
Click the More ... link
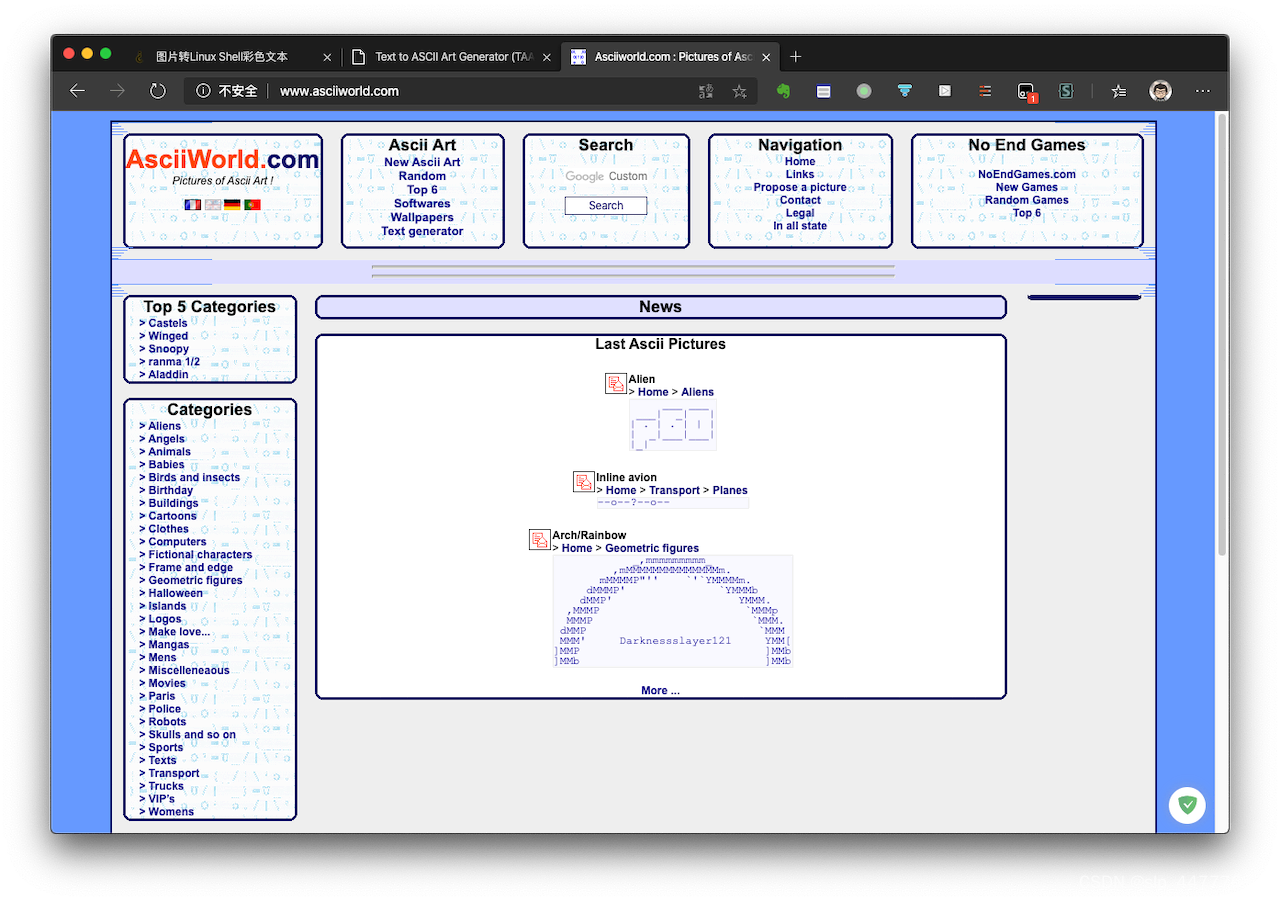(660, 691)
